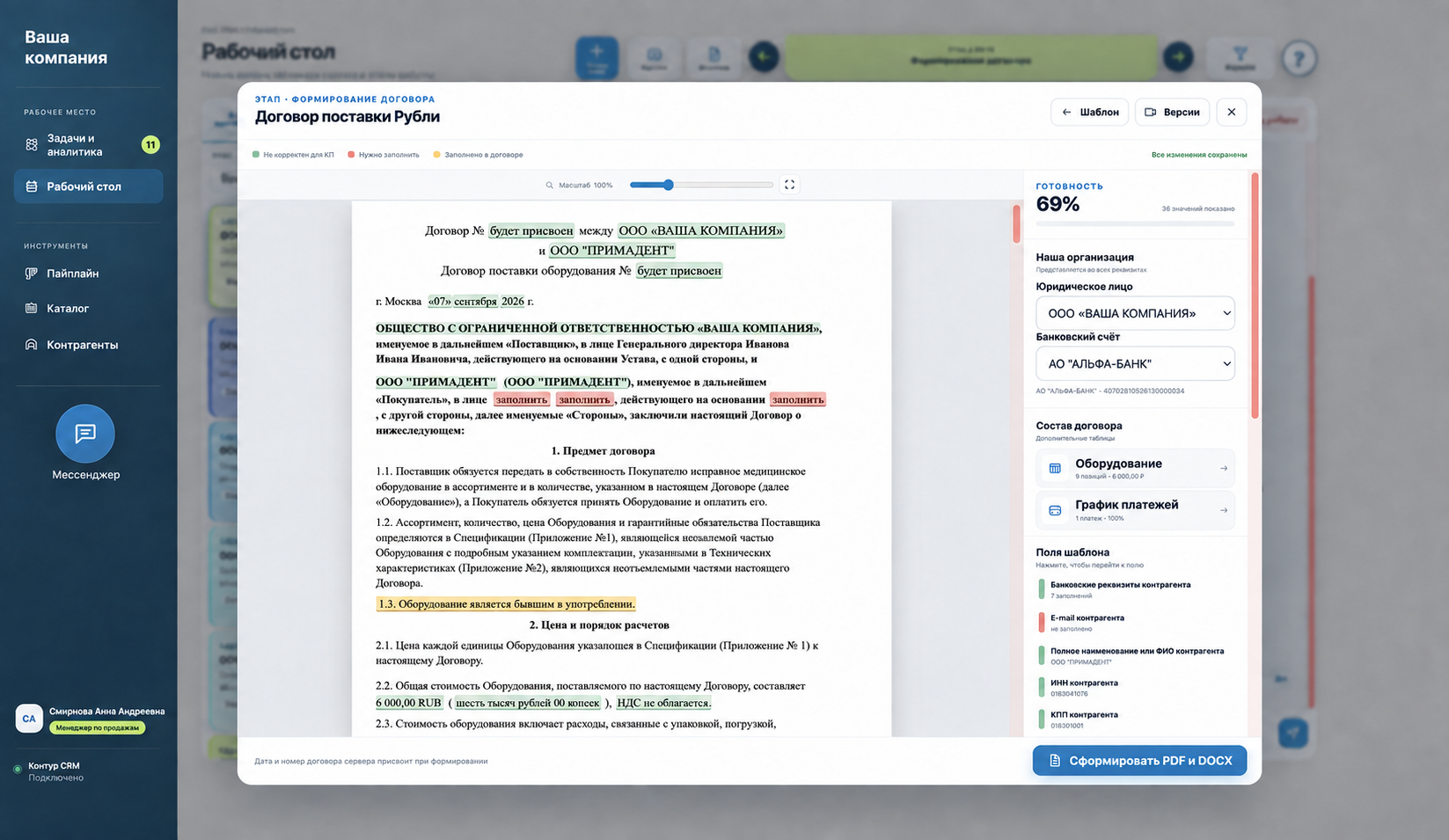This screenshot has width=1449, height=840.
Task: Click the tasks counter badge 11
Action: tap(150, 145)
